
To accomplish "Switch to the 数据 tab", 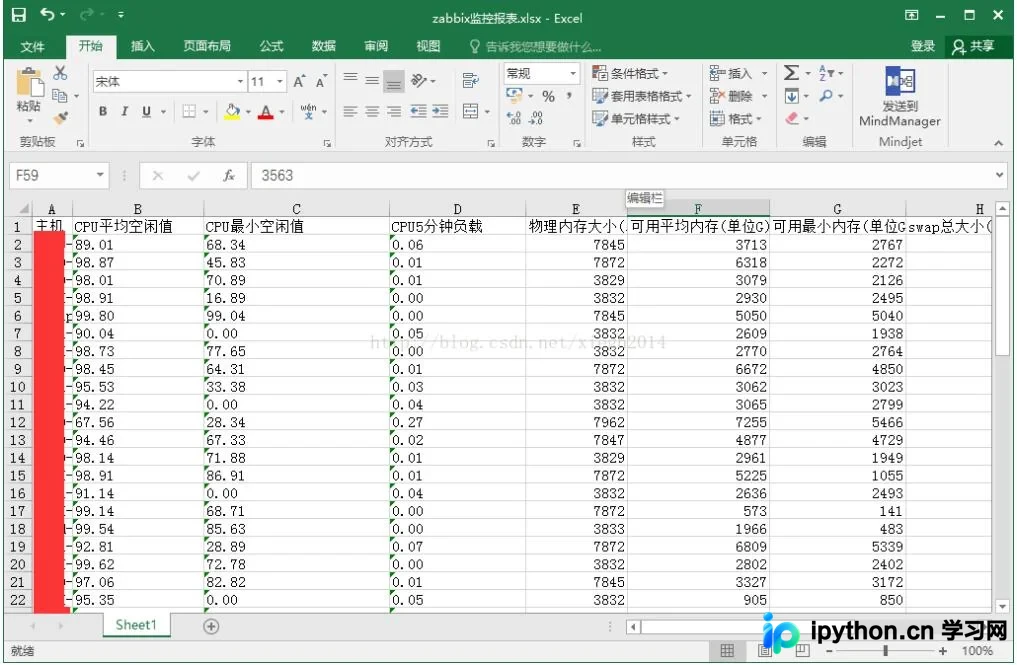I will point(323,46).
